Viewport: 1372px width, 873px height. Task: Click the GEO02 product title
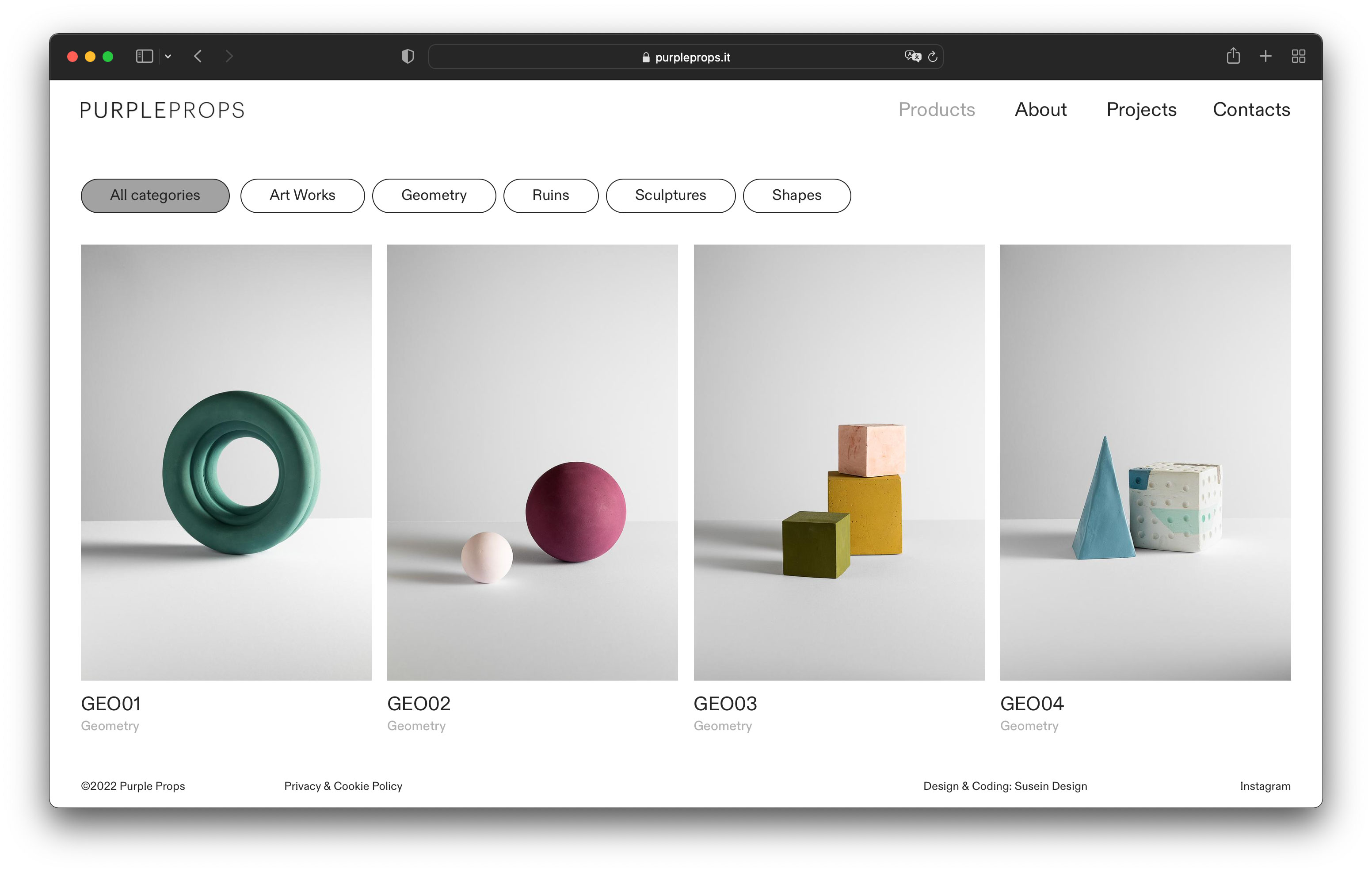click(x=419, y=704)
